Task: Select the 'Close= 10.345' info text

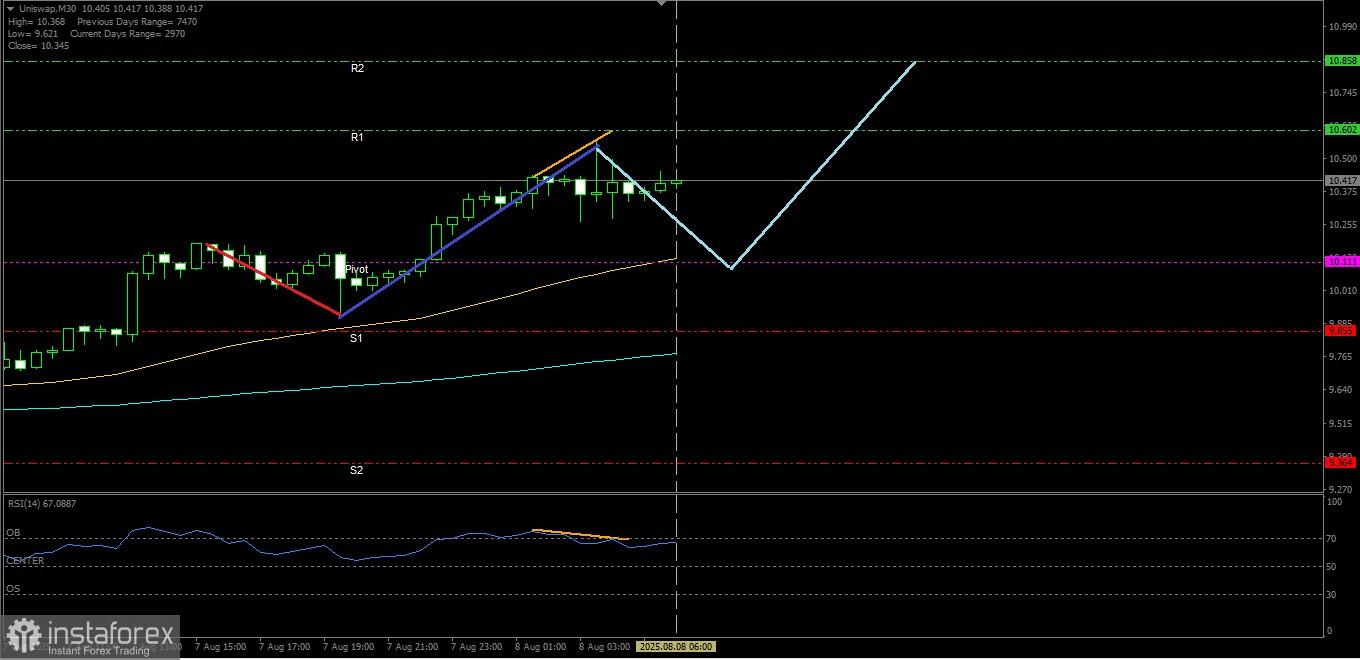Action: click(38, 45)
